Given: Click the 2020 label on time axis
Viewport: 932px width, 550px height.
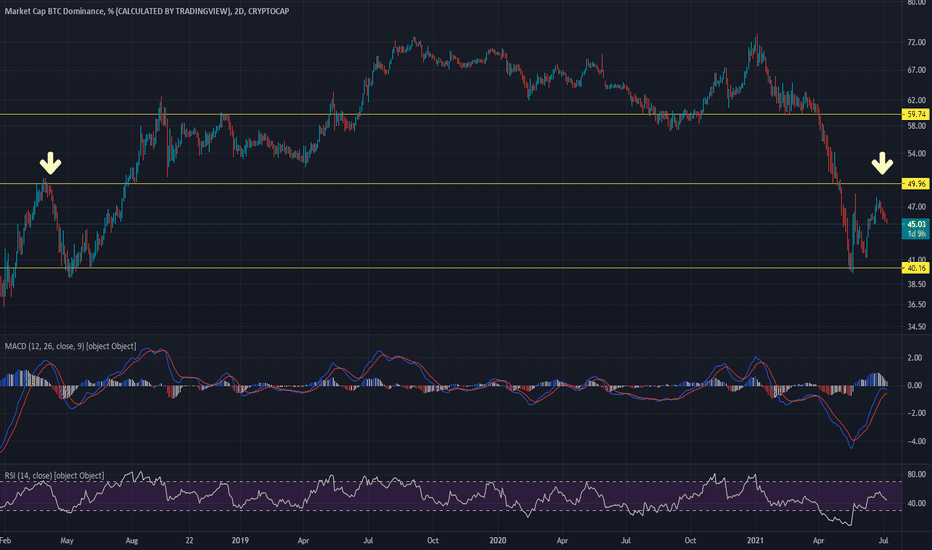Looking at the screenshot, I should click(x=498, y=540).
